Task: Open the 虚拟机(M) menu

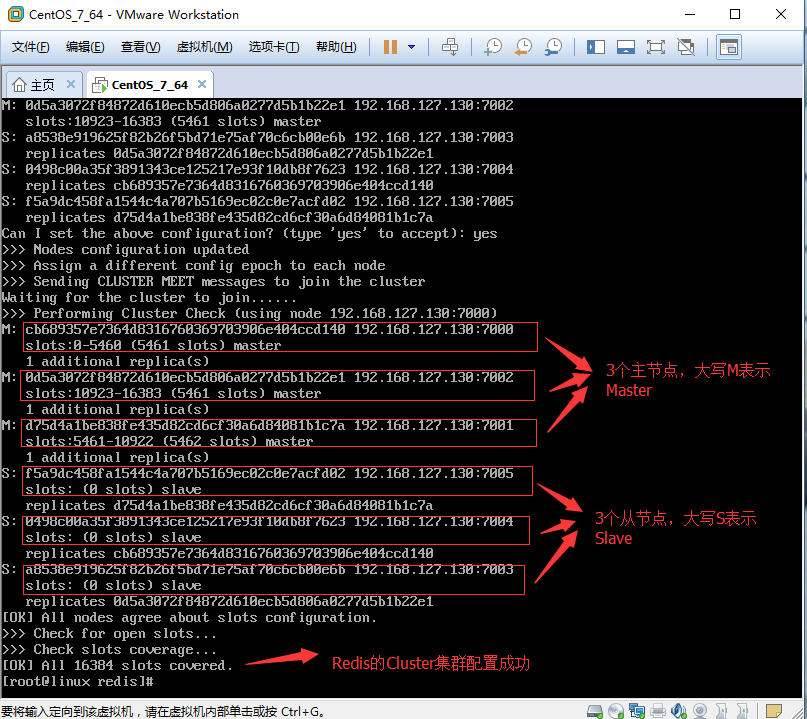Action: [x=204, y=47]
